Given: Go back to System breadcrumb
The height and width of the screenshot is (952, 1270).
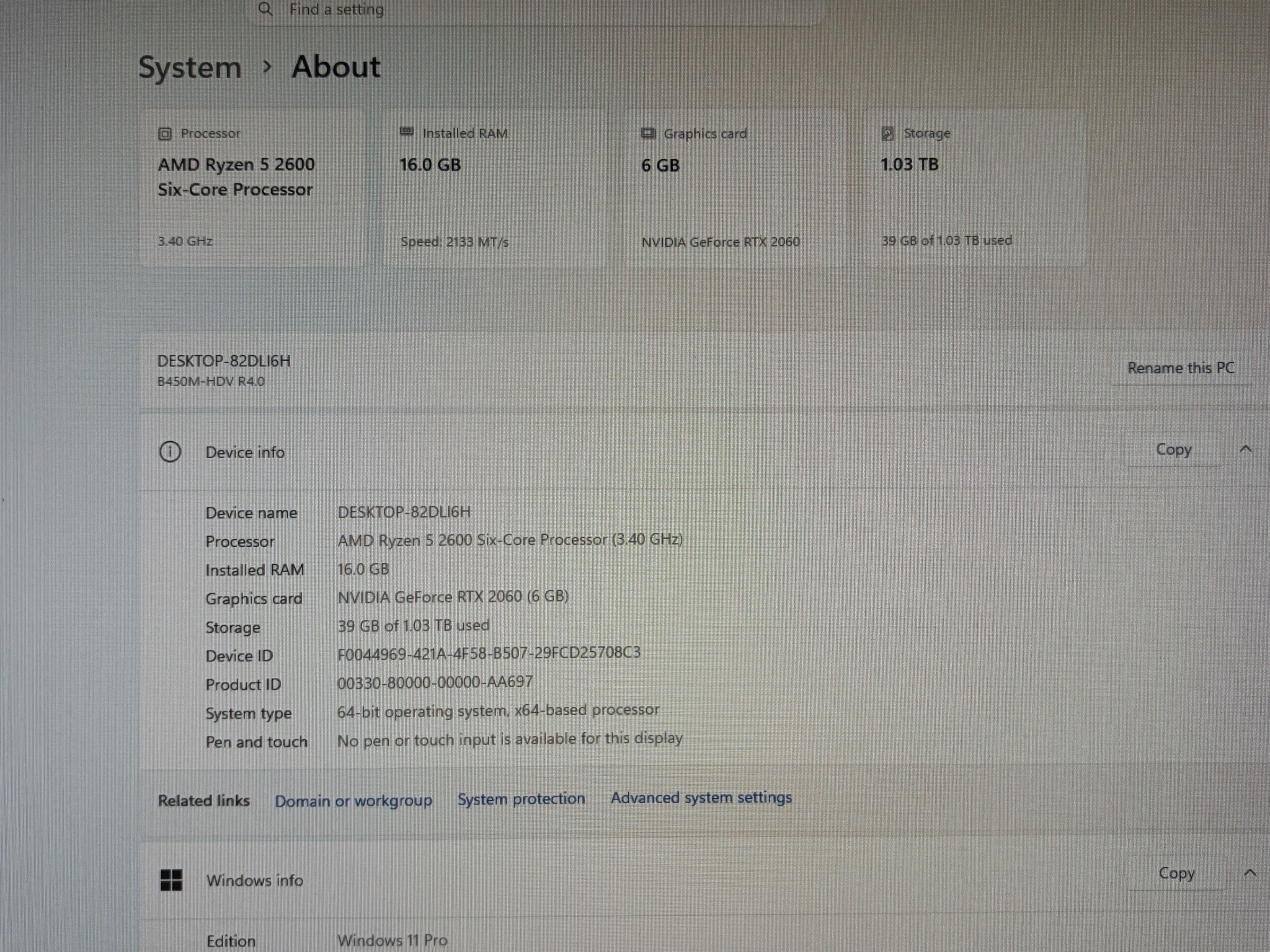Looking at the screenshot, I should tap(190, 67).
